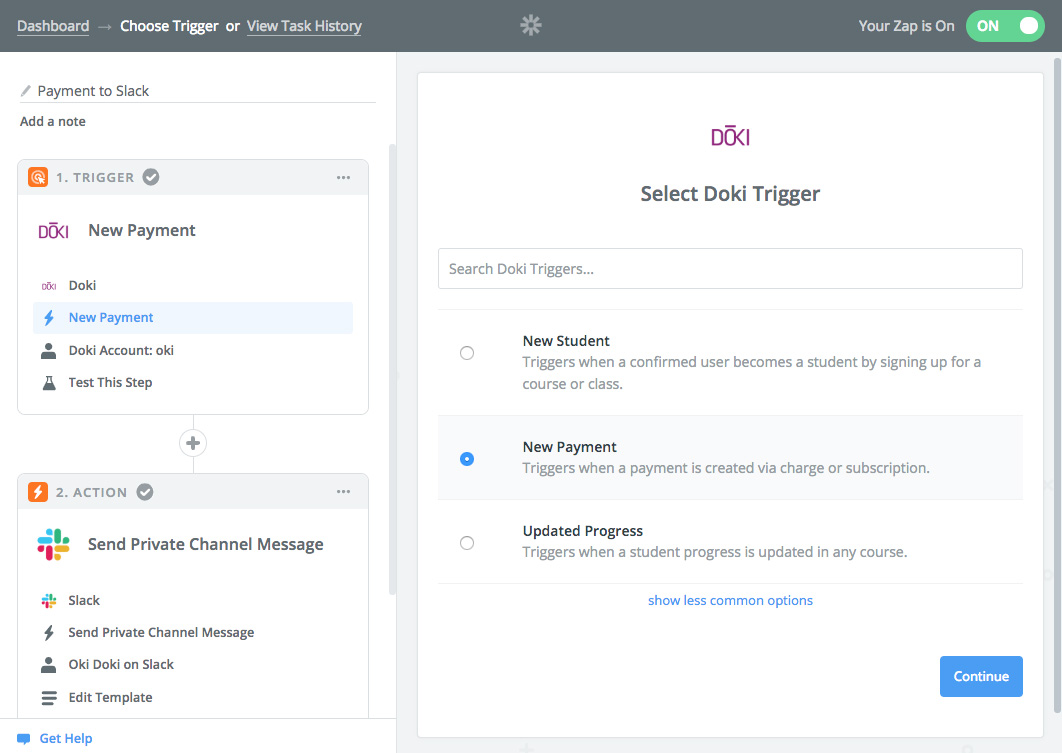
Task: Open the Doki app row in trigger step
Action: (x=193, y=286)
